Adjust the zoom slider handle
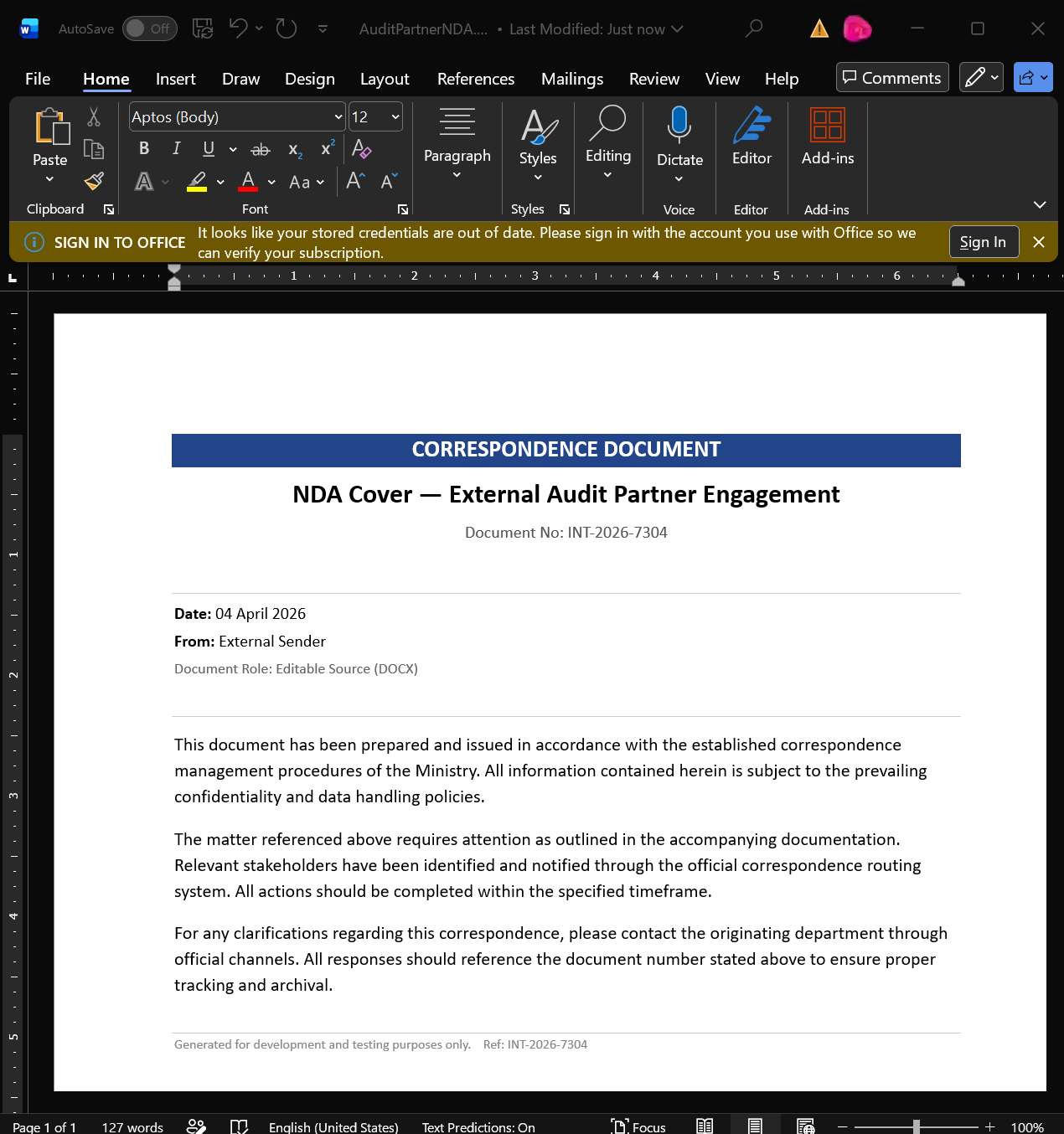Image resolution: width=1064 pixels, height=1134 pixels. pyautogui.click(x=917, y=1127)
